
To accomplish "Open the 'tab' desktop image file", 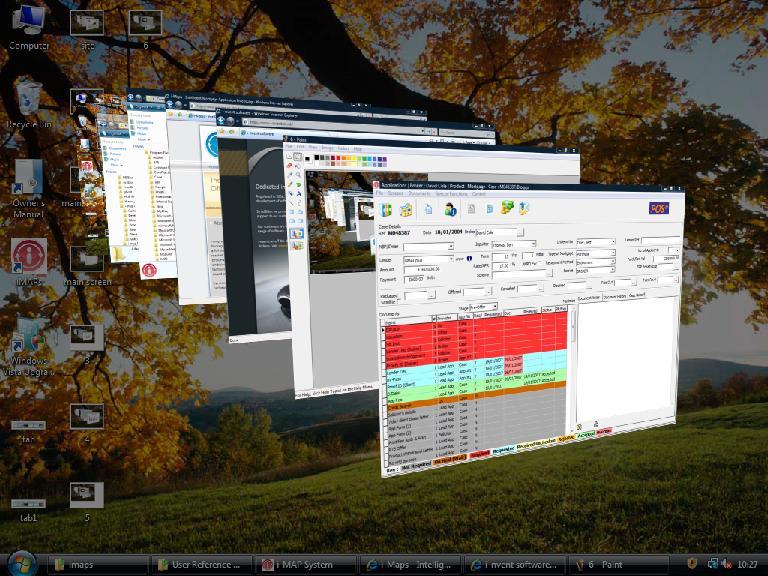I will (28, 431).
